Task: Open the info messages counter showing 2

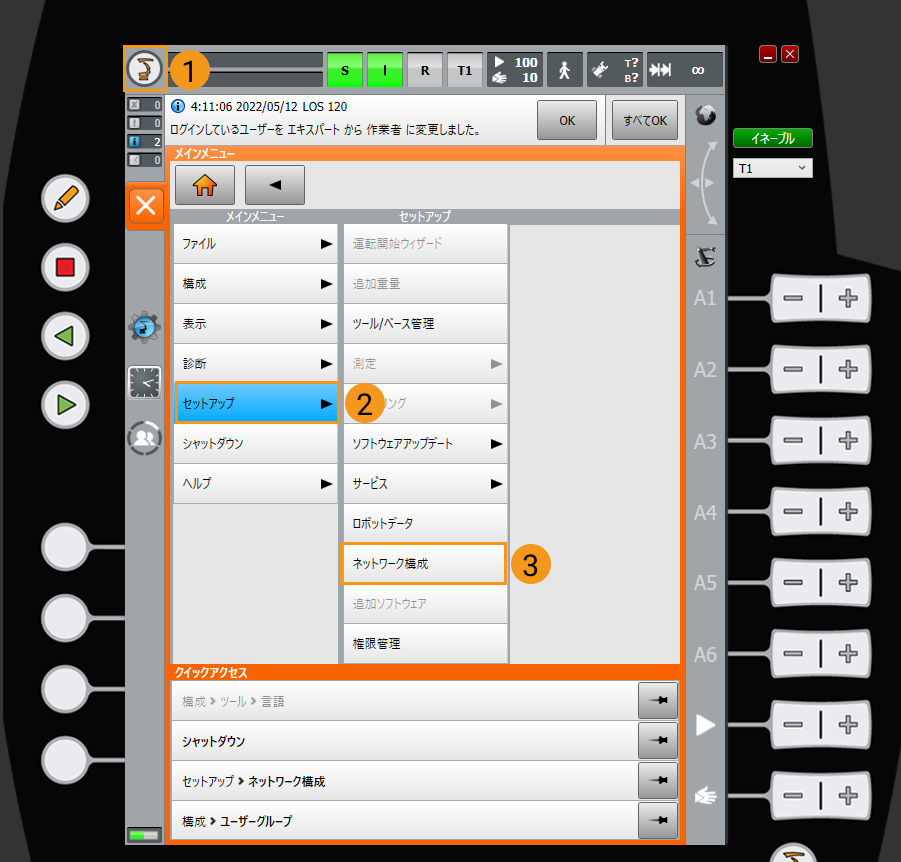Action: coord(144,141)
